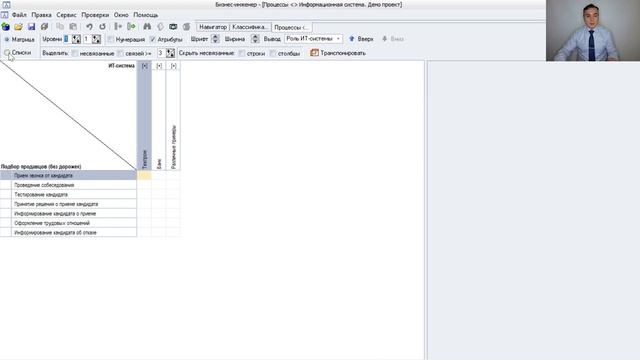The height and width of the screenshot is (360, 640).
Task: Click the small document icon left of Файл
Action: point(4,15)
